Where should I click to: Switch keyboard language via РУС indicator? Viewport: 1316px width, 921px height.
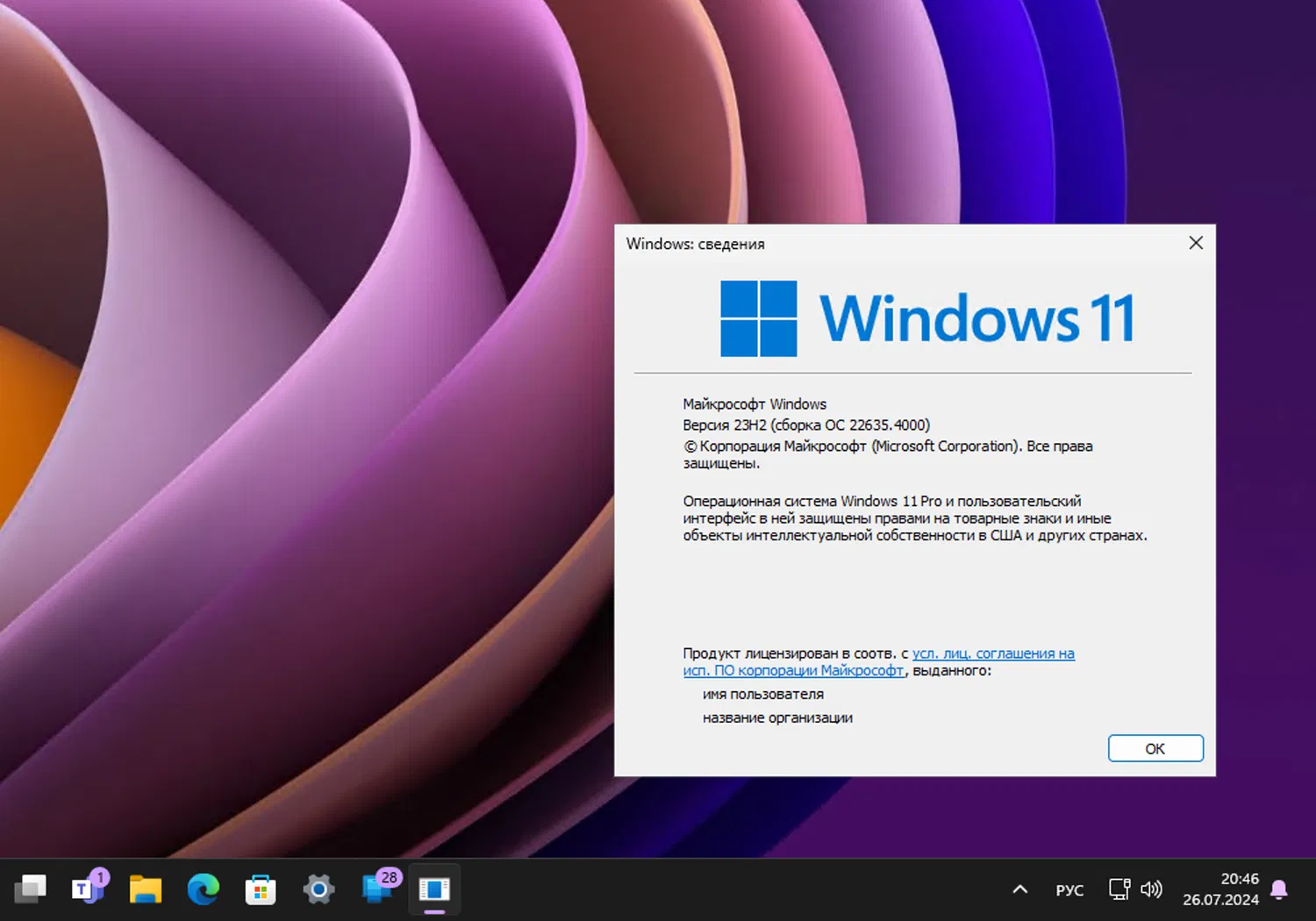point(1069,889)
